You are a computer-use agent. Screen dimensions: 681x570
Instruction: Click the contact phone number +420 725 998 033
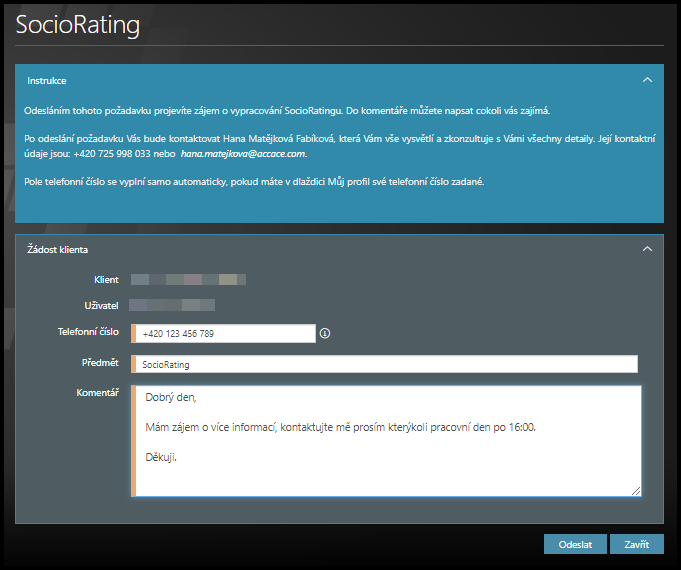(111, 154)
